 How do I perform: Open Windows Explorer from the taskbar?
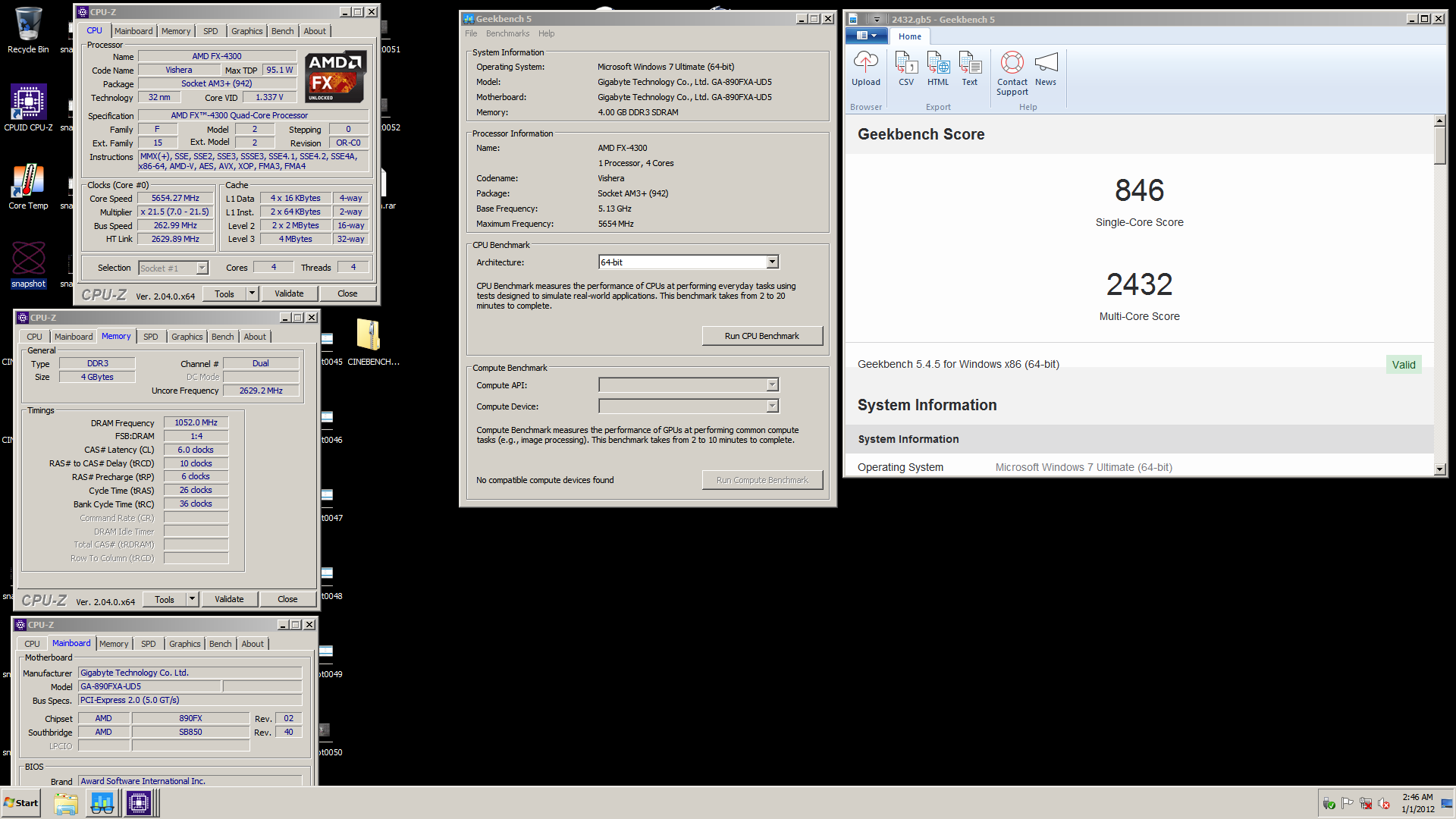(66, 803)
